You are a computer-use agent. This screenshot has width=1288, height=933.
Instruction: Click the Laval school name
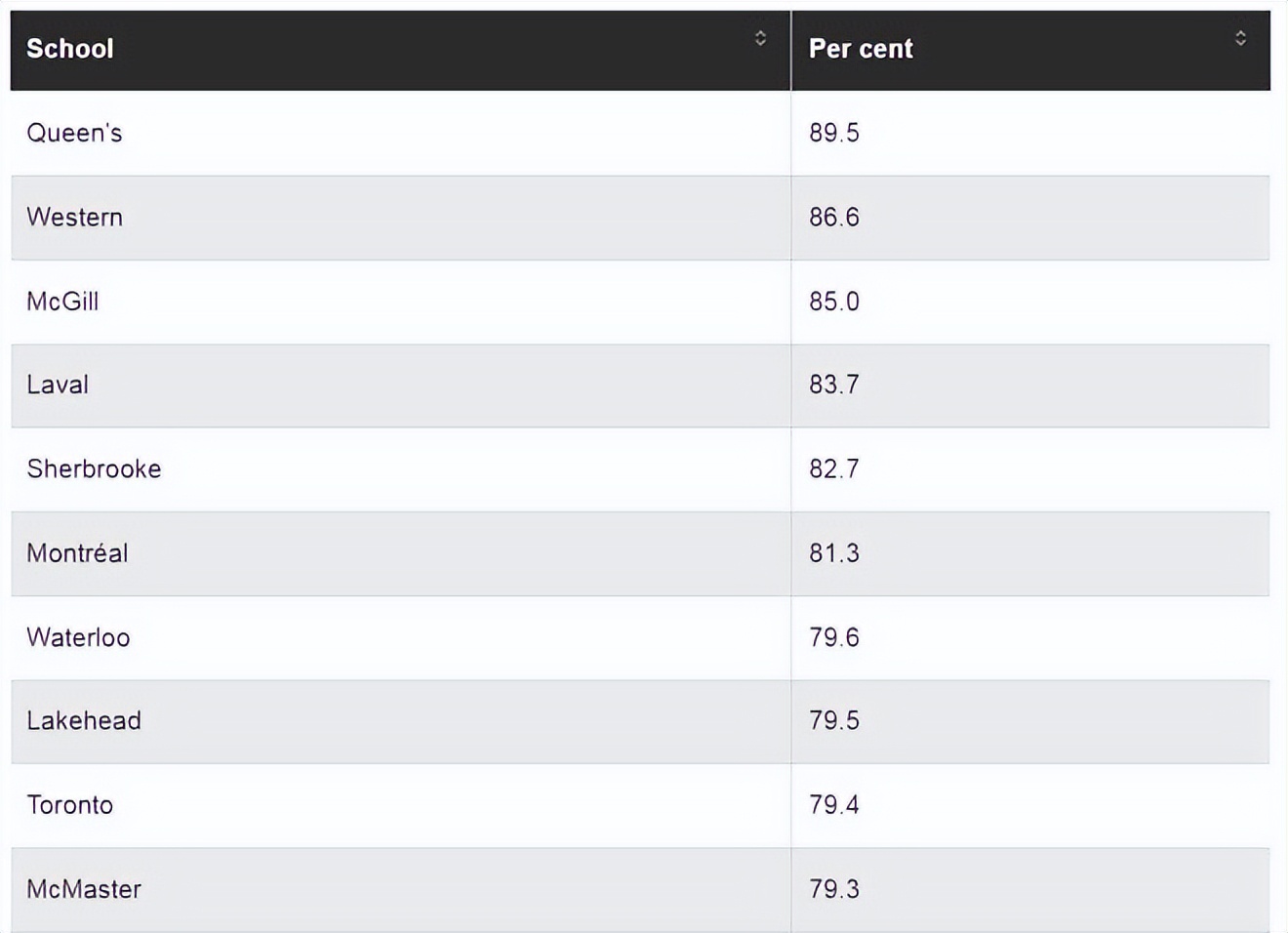pos(58,385)
